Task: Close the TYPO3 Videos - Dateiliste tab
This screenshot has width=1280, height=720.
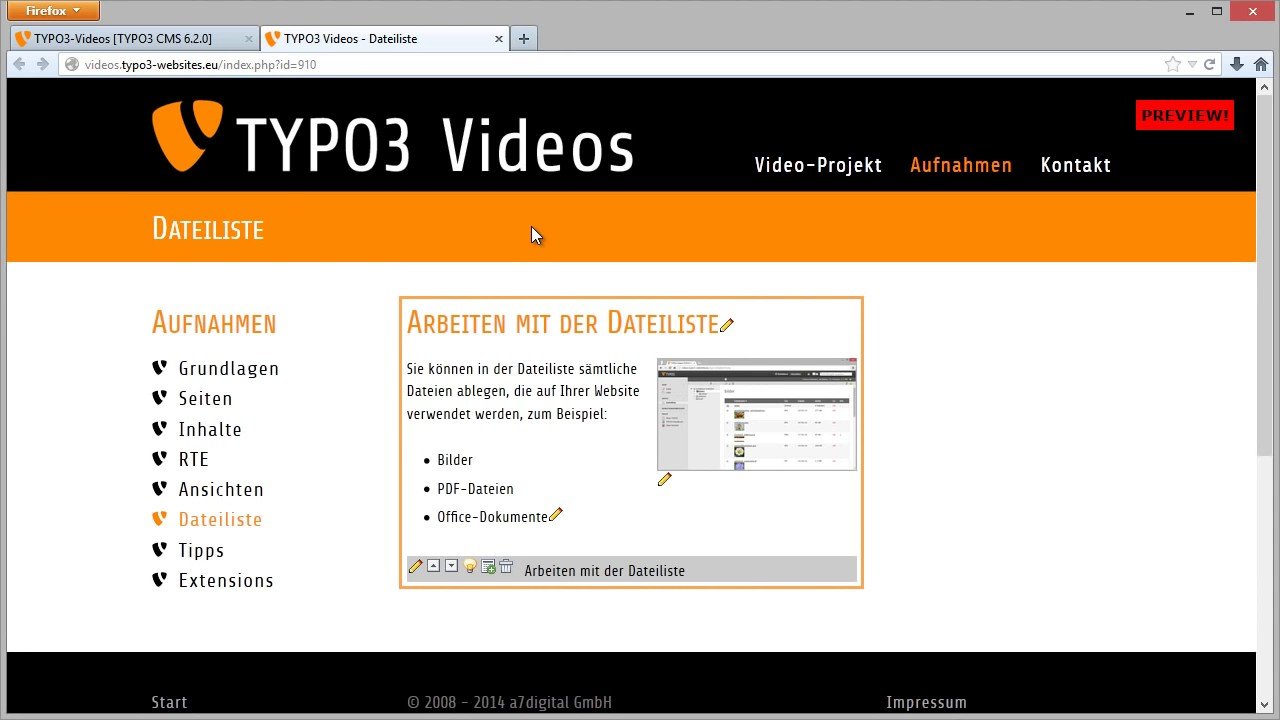Action: (x=499, y=39)
